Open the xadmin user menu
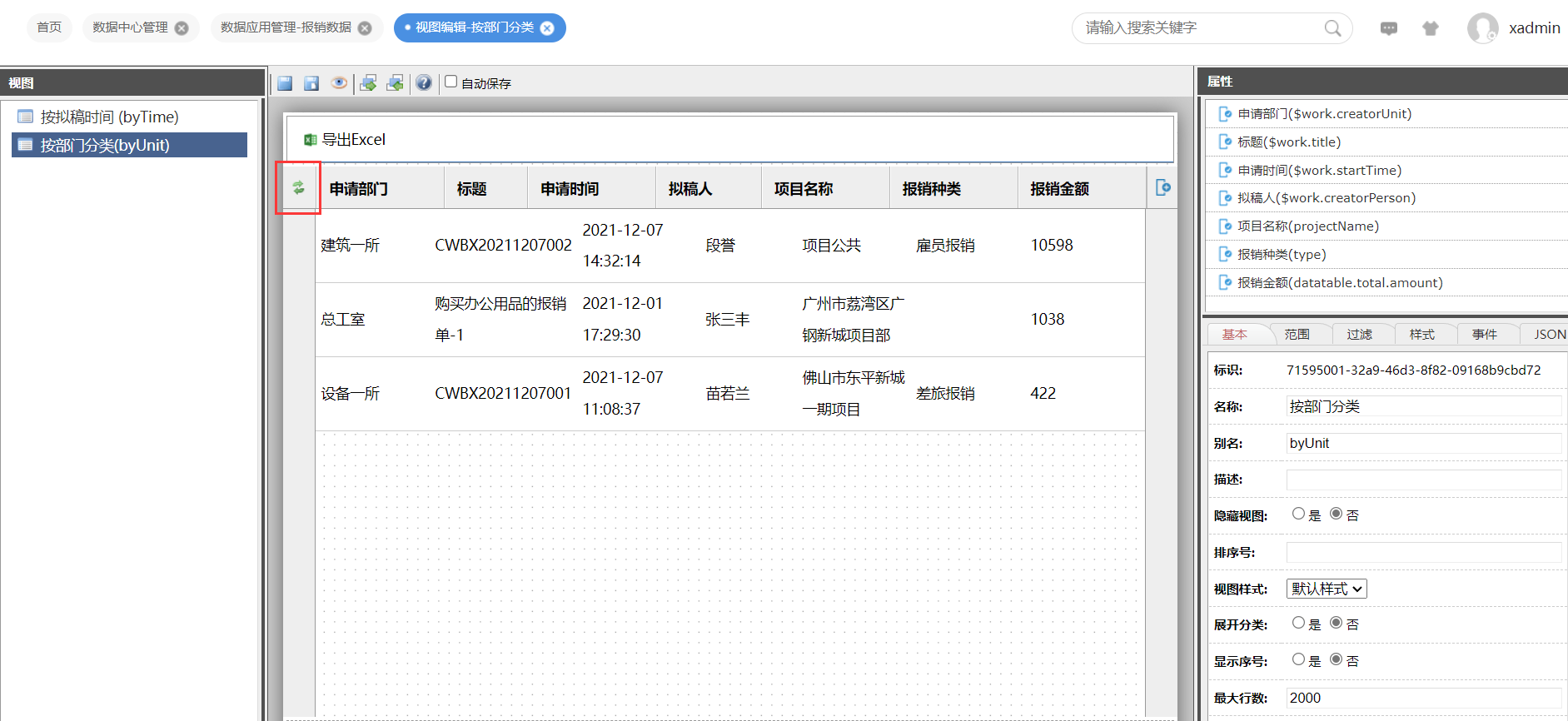 pyautogui.click(x=1514, y=28)
